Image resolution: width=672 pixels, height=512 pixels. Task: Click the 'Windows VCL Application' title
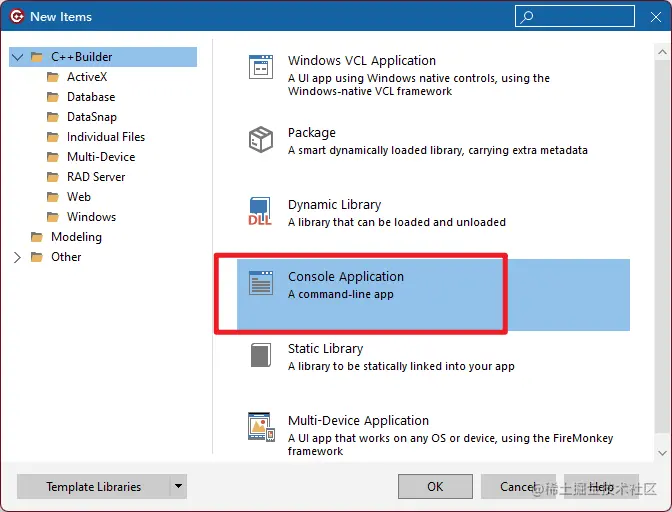[362, 60]
